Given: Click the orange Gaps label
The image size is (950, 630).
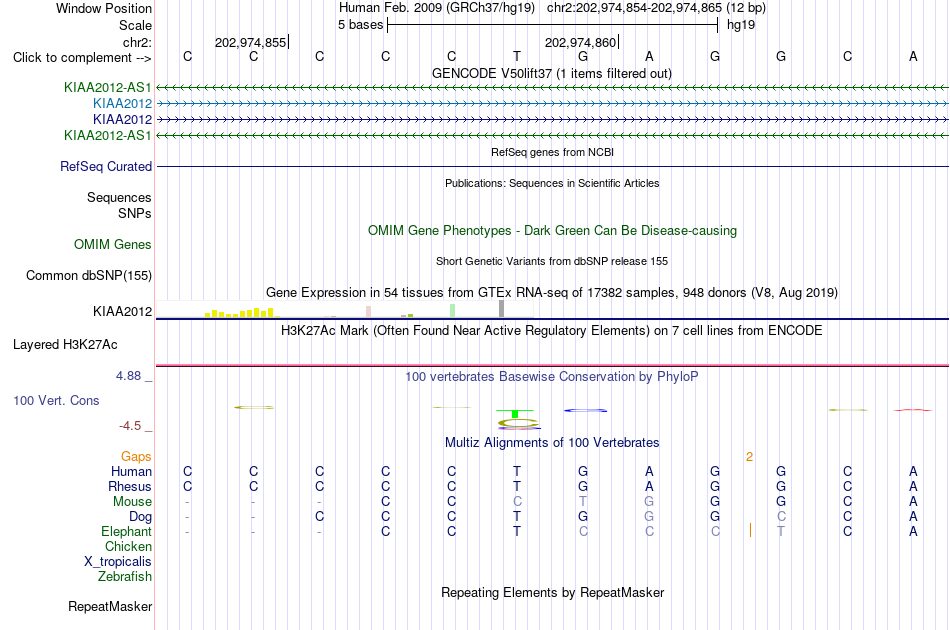Looking at the screenshot, I should (x=136, y=457).
